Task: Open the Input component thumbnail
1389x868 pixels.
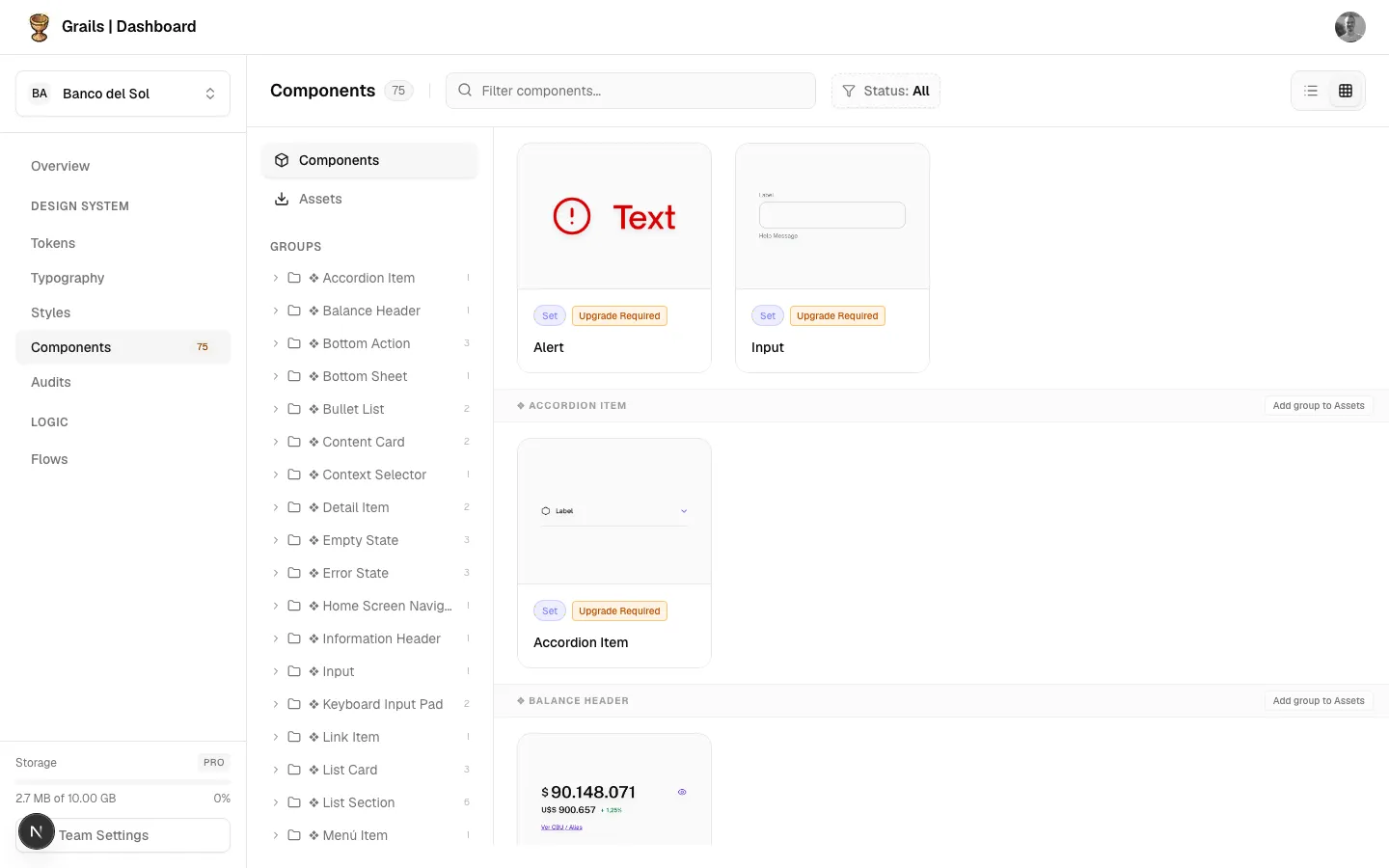Action: pos(832,217)
